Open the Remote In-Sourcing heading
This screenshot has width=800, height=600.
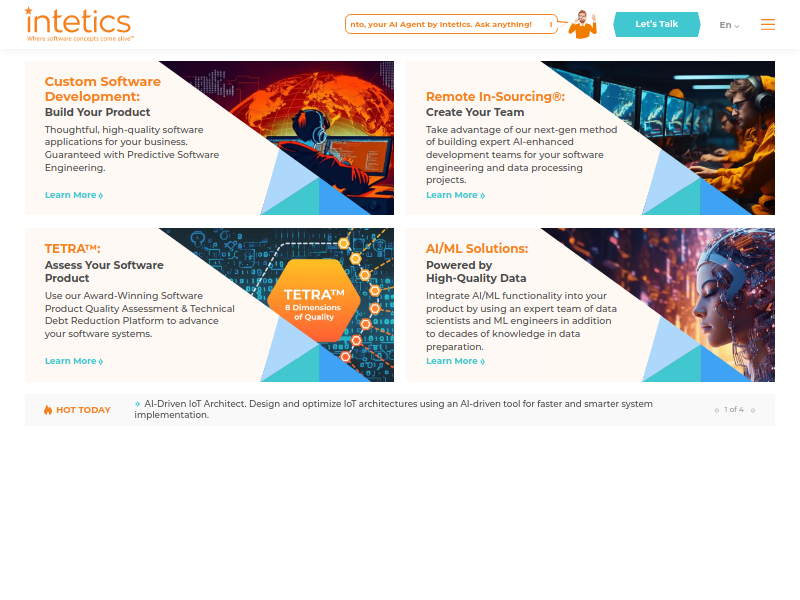(x=495, y=96)
